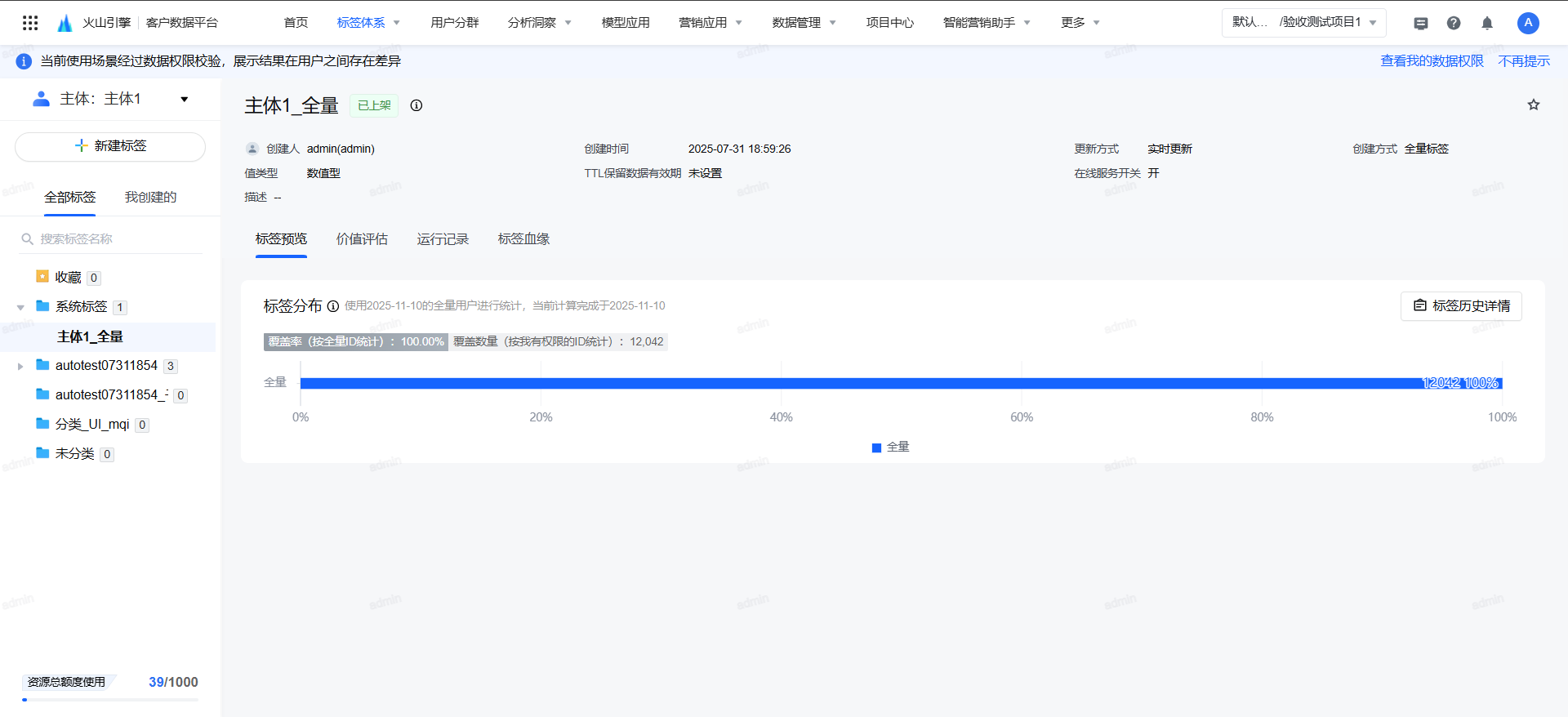Focus the 搜索标签名称 search field
Viewport: 1568px width, 717px height.
click(x=110, y=239)
